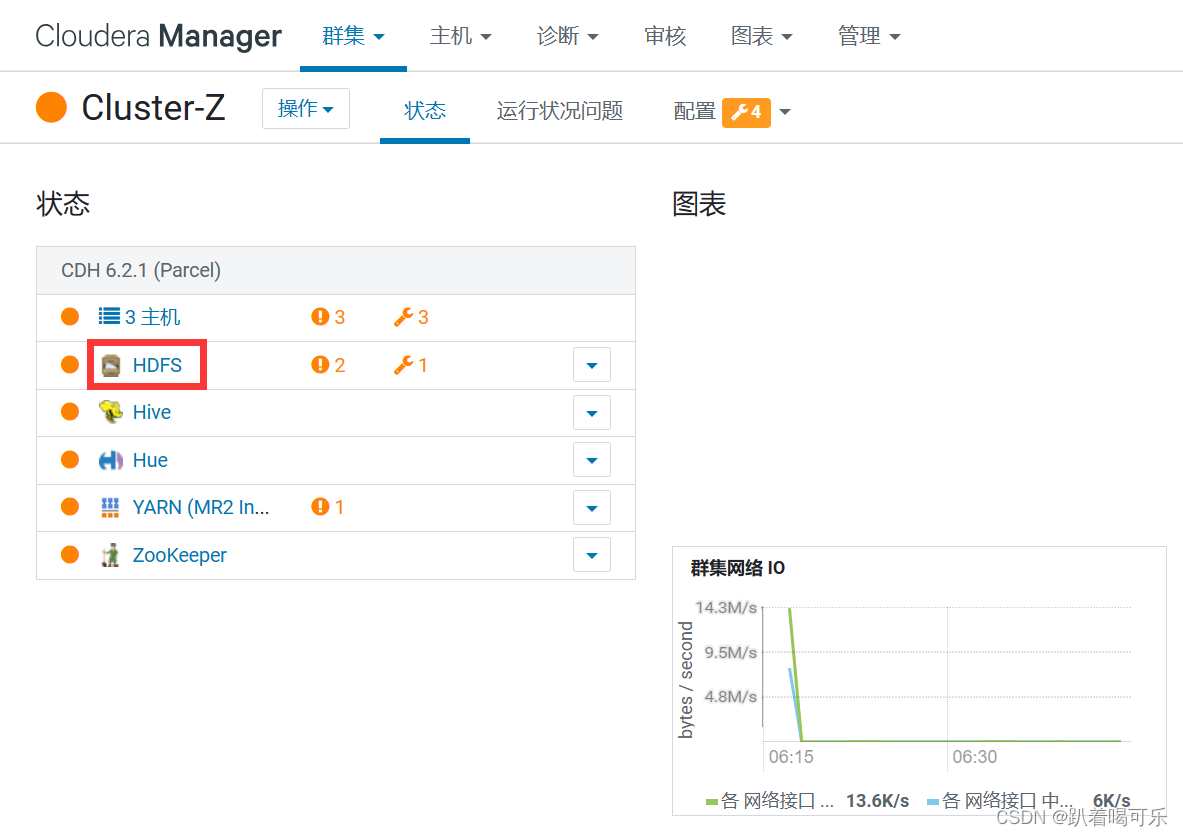The image size is (1183, 836).
Task: Open the 3 主机 link
Action: click(152, 317)
